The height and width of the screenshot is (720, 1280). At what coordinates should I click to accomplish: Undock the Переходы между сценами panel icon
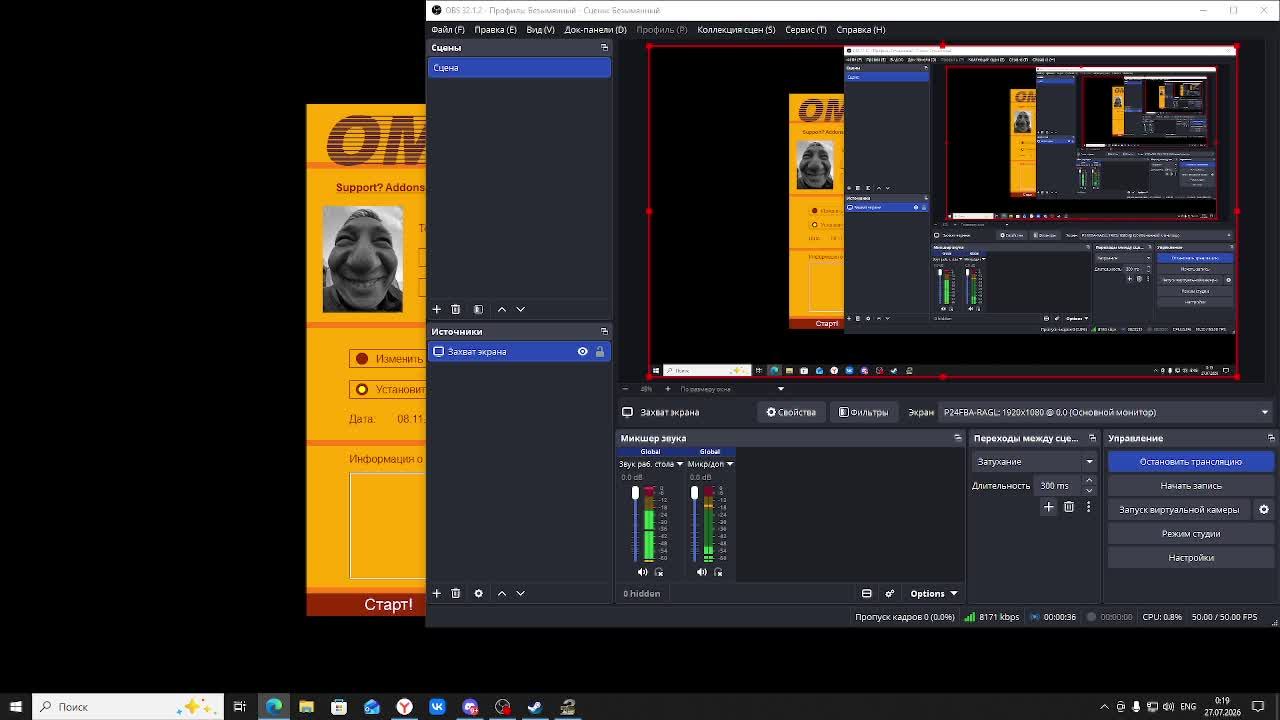click(1092, 438)
